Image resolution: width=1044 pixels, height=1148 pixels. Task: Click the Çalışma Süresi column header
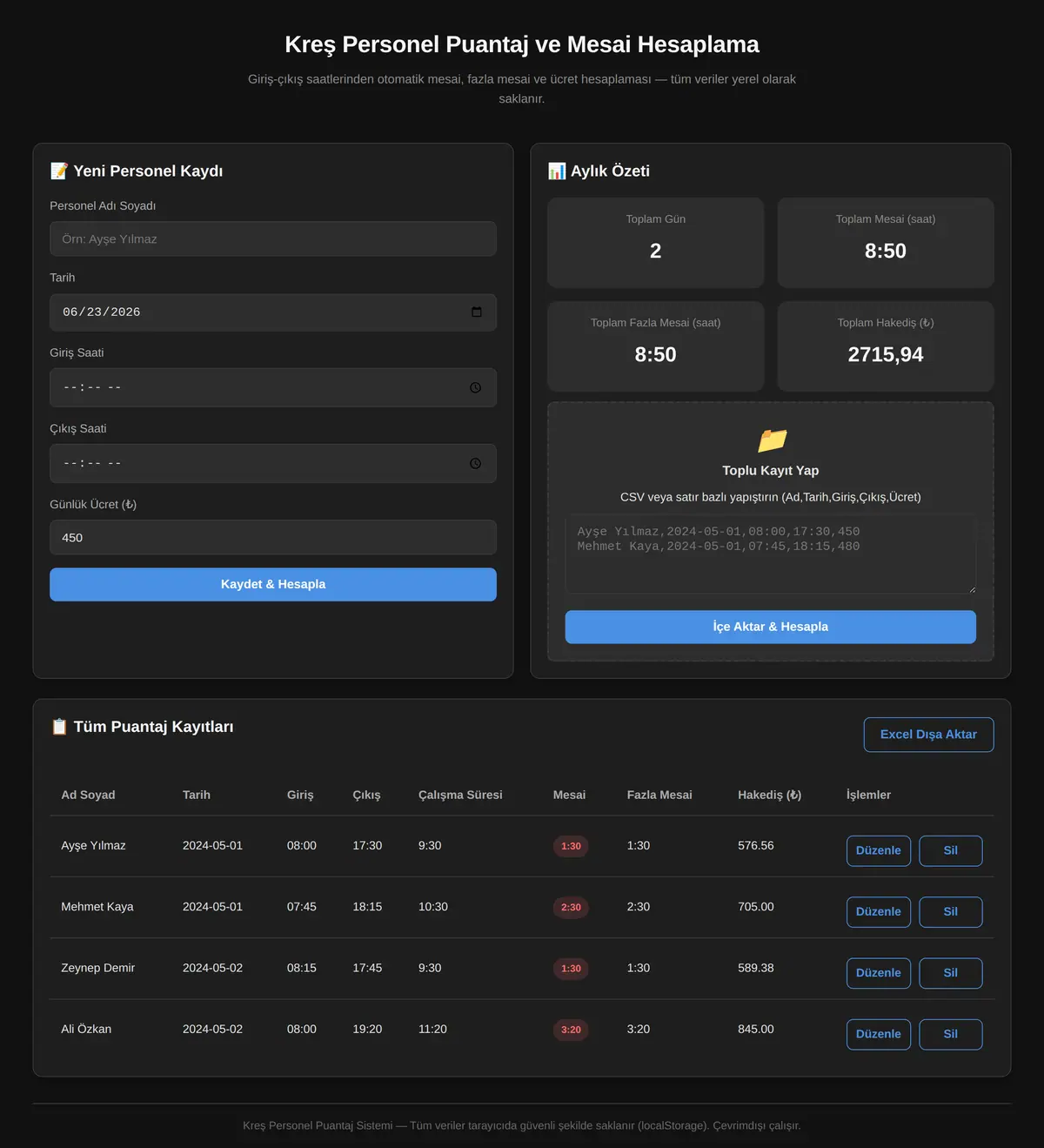[x=460, y=795]
